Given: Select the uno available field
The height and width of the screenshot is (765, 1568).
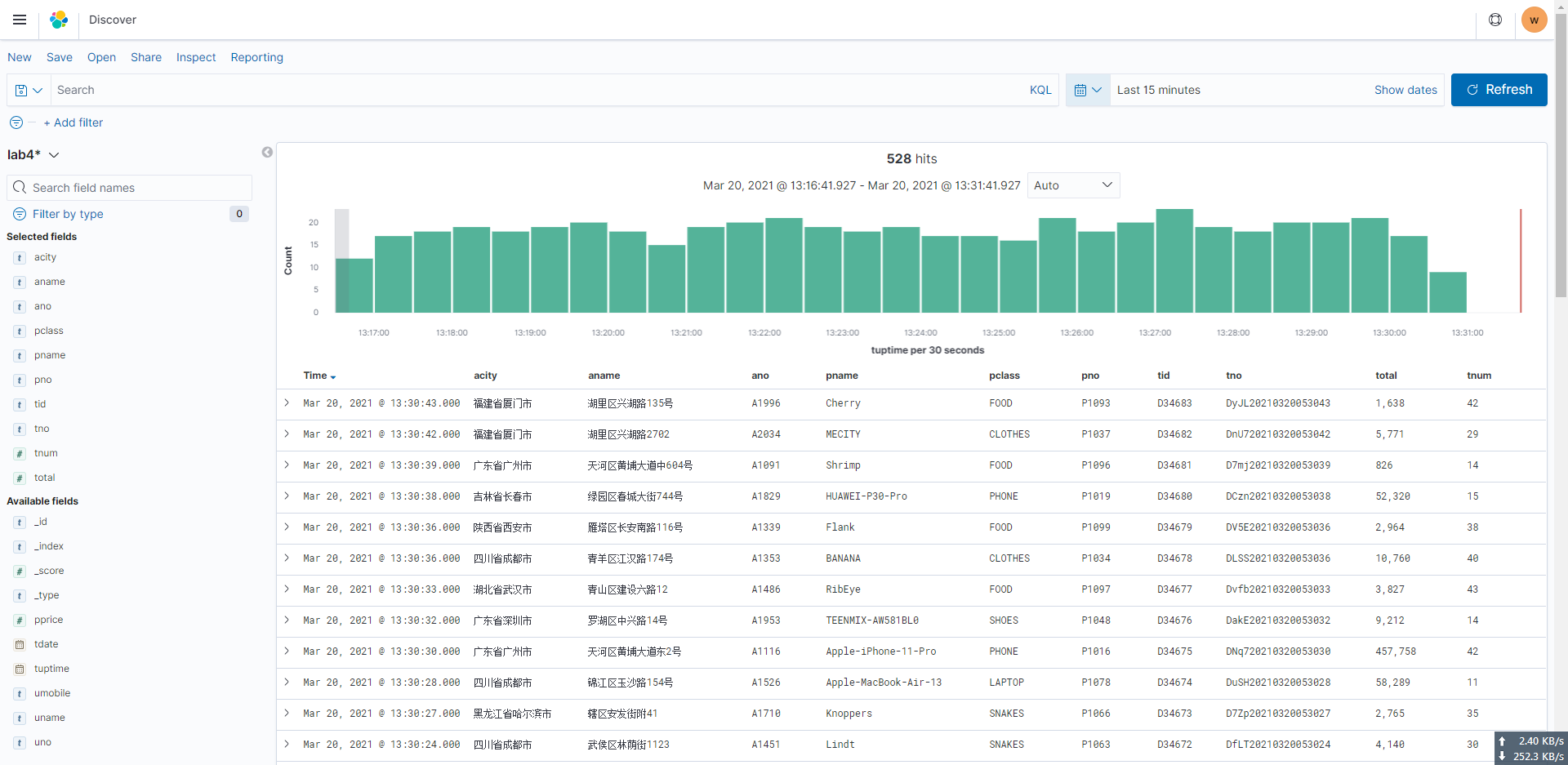Looking at the screenshot, I should [x=42, y=742].
